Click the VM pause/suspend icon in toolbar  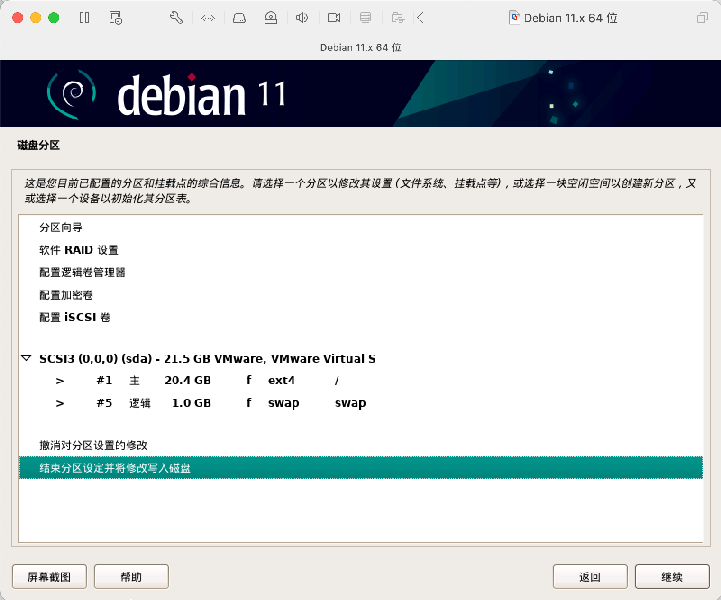point(85,18)
